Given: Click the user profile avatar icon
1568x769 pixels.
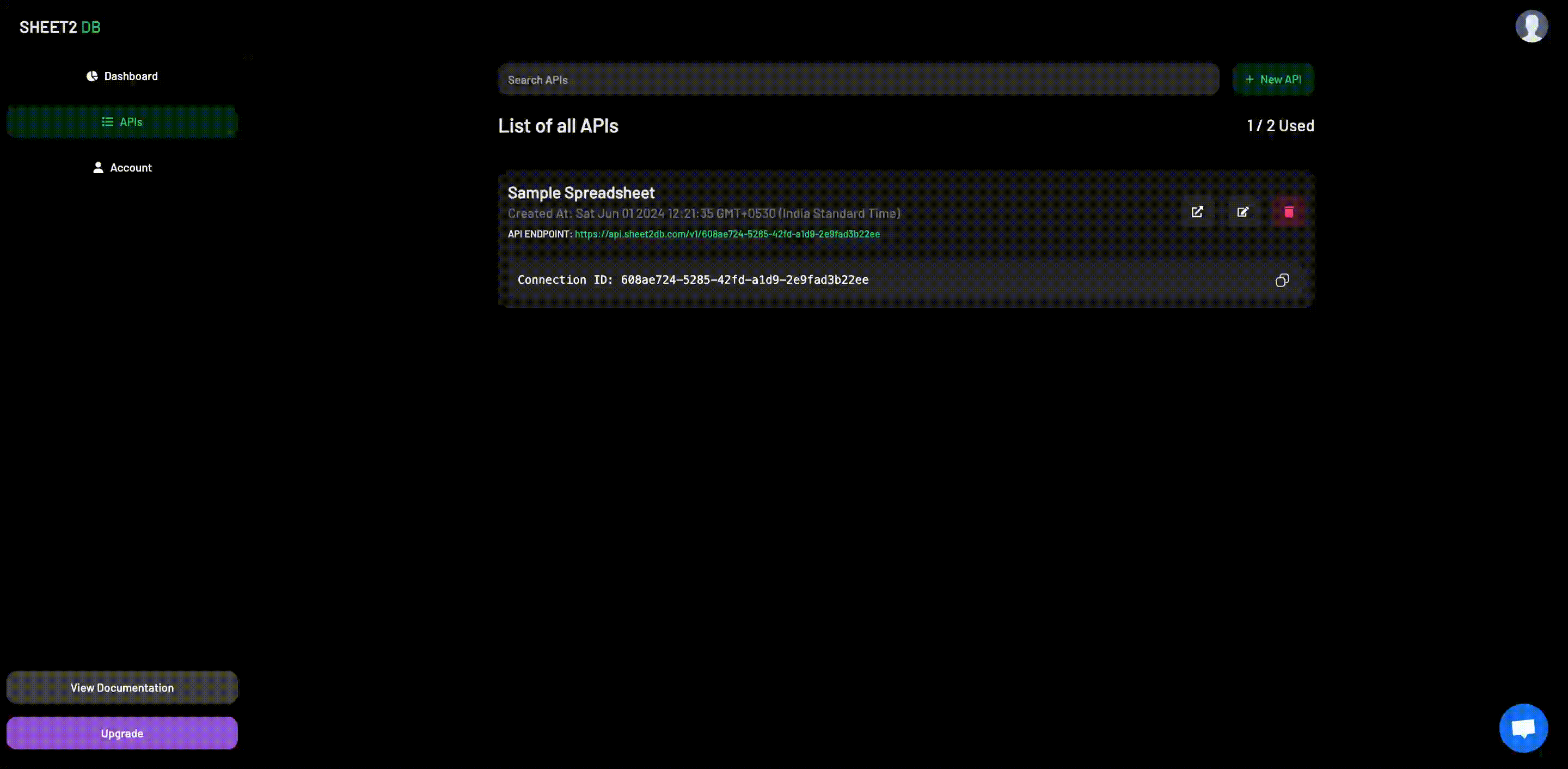Looking at the screenshot, I should pos(1534,27).
